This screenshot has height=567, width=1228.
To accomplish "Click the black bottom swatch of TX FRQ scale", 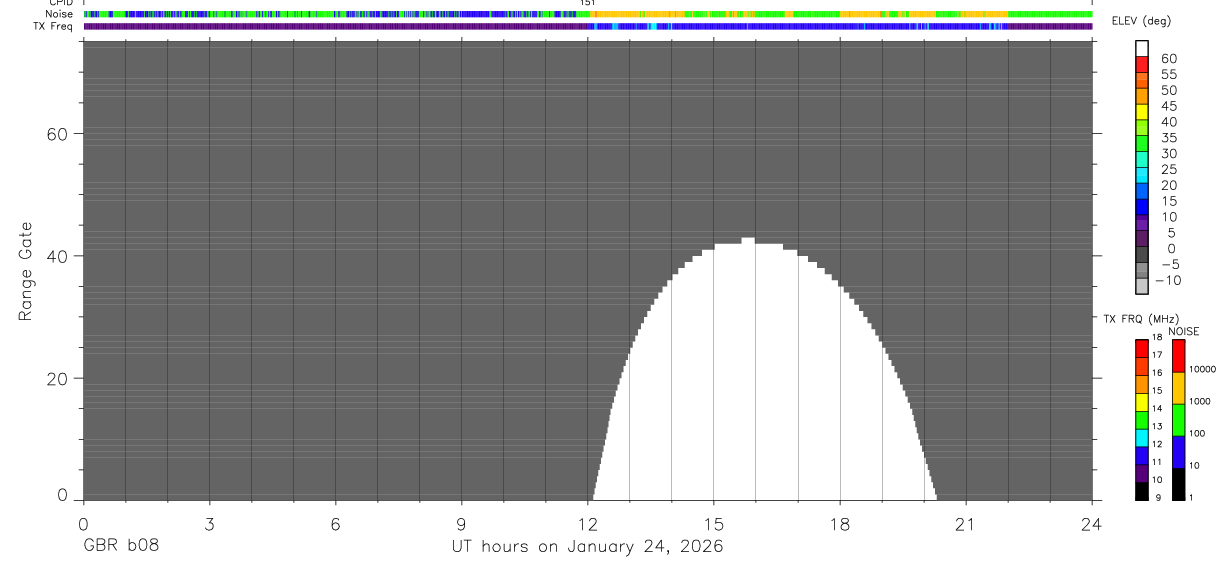I will click(x=1142, y=491).
